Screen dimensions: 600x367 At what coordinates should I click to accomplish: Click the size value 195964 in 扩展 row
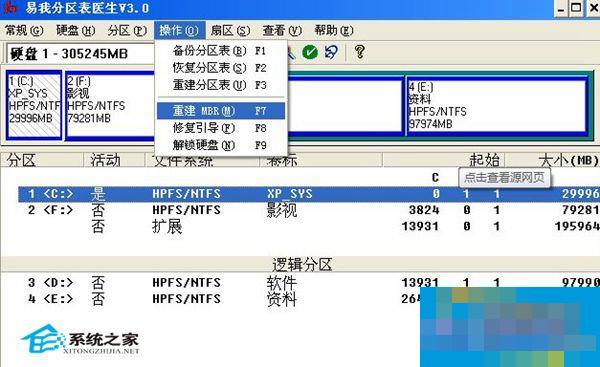[x=577, y=227]
